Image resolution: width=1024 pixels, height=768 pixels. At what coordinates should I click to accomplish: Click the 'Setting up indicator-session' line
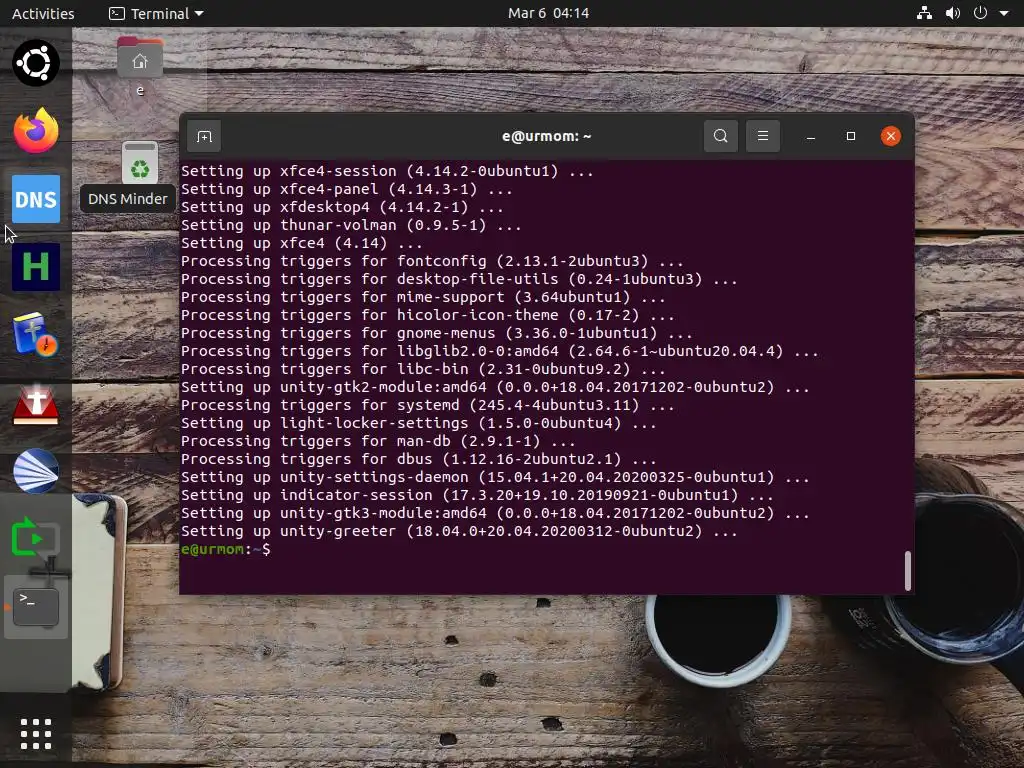[477, 495]
